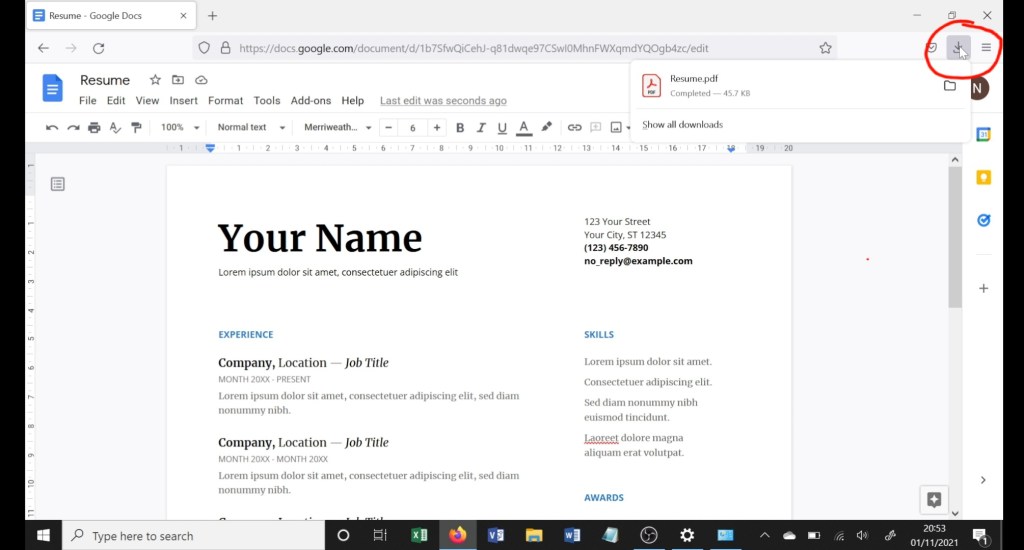The height and width of the screenshot is (550, 1024).
Task: Click Show all downloads
Action: coord(682,125)
